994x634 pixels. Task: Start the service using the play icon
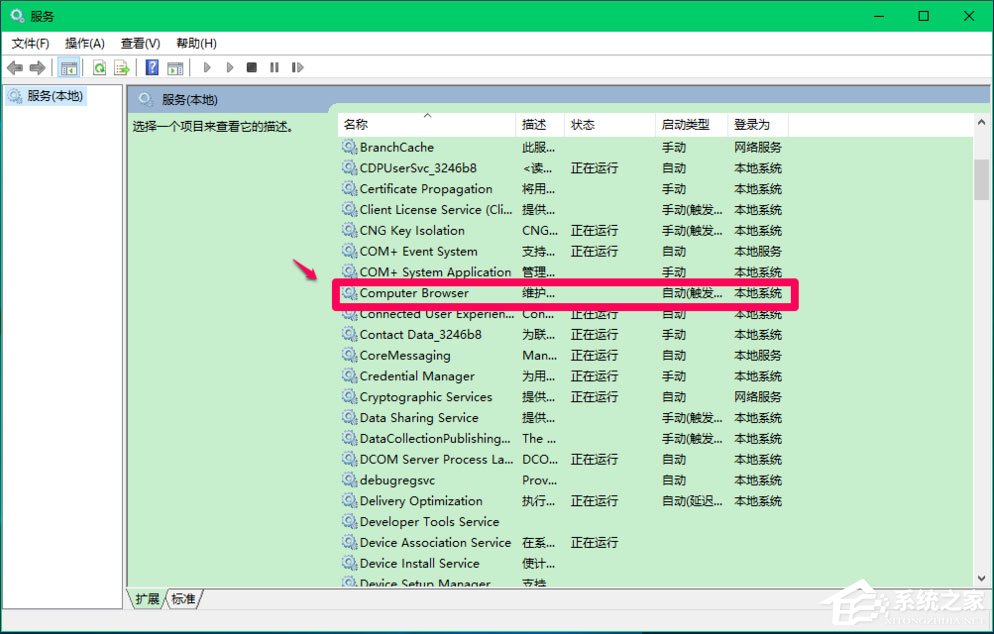[x=207, y=67]
